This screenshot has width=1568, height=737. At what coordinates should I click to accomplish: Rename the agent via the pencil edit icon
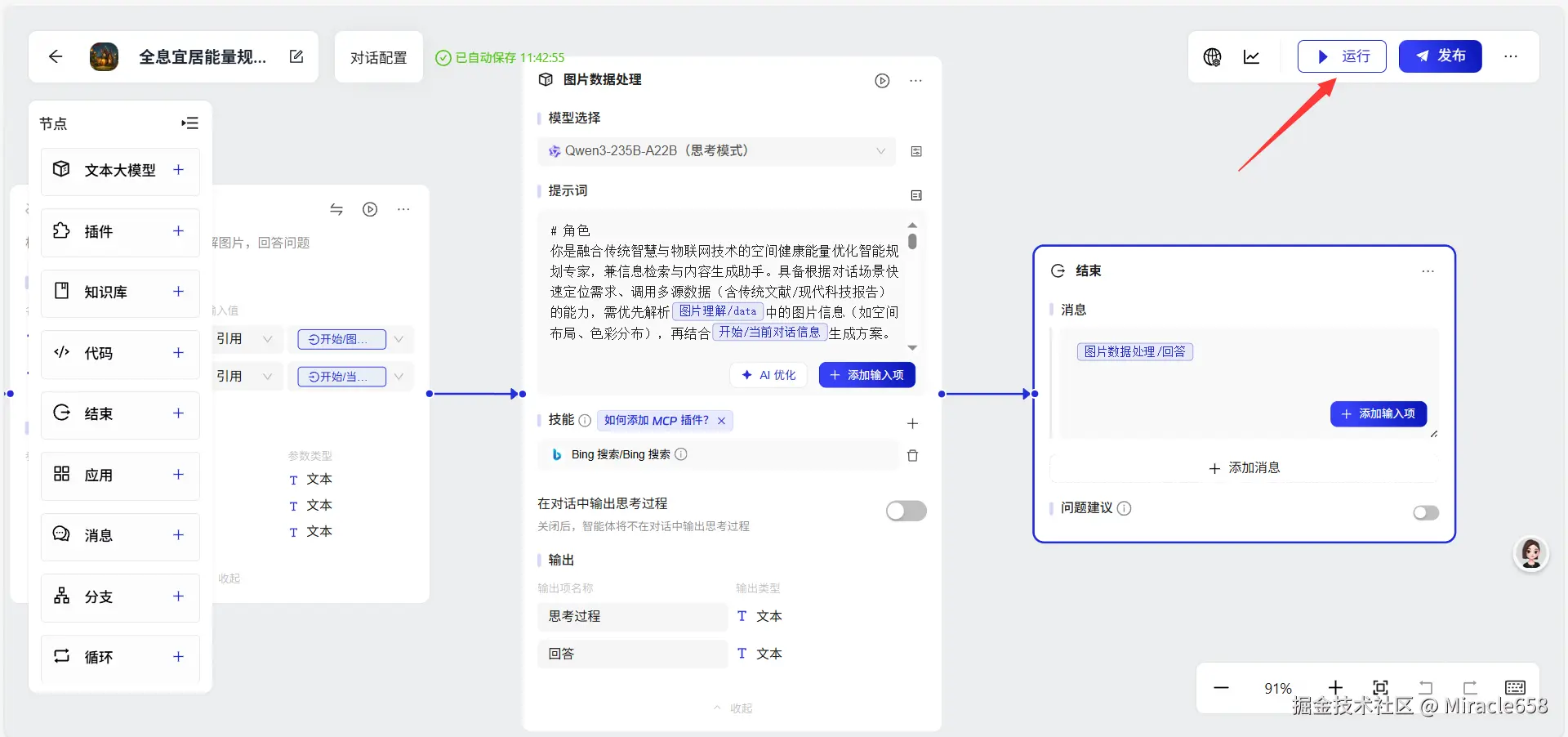(296, 56)
